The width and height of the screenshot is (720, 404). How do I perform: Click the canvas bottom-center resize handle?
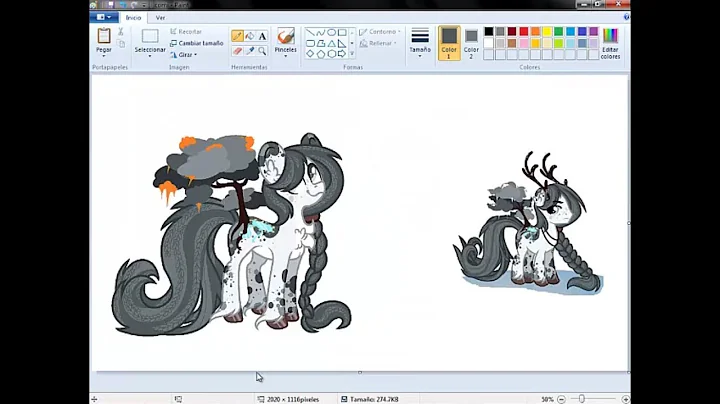(360, 372)
